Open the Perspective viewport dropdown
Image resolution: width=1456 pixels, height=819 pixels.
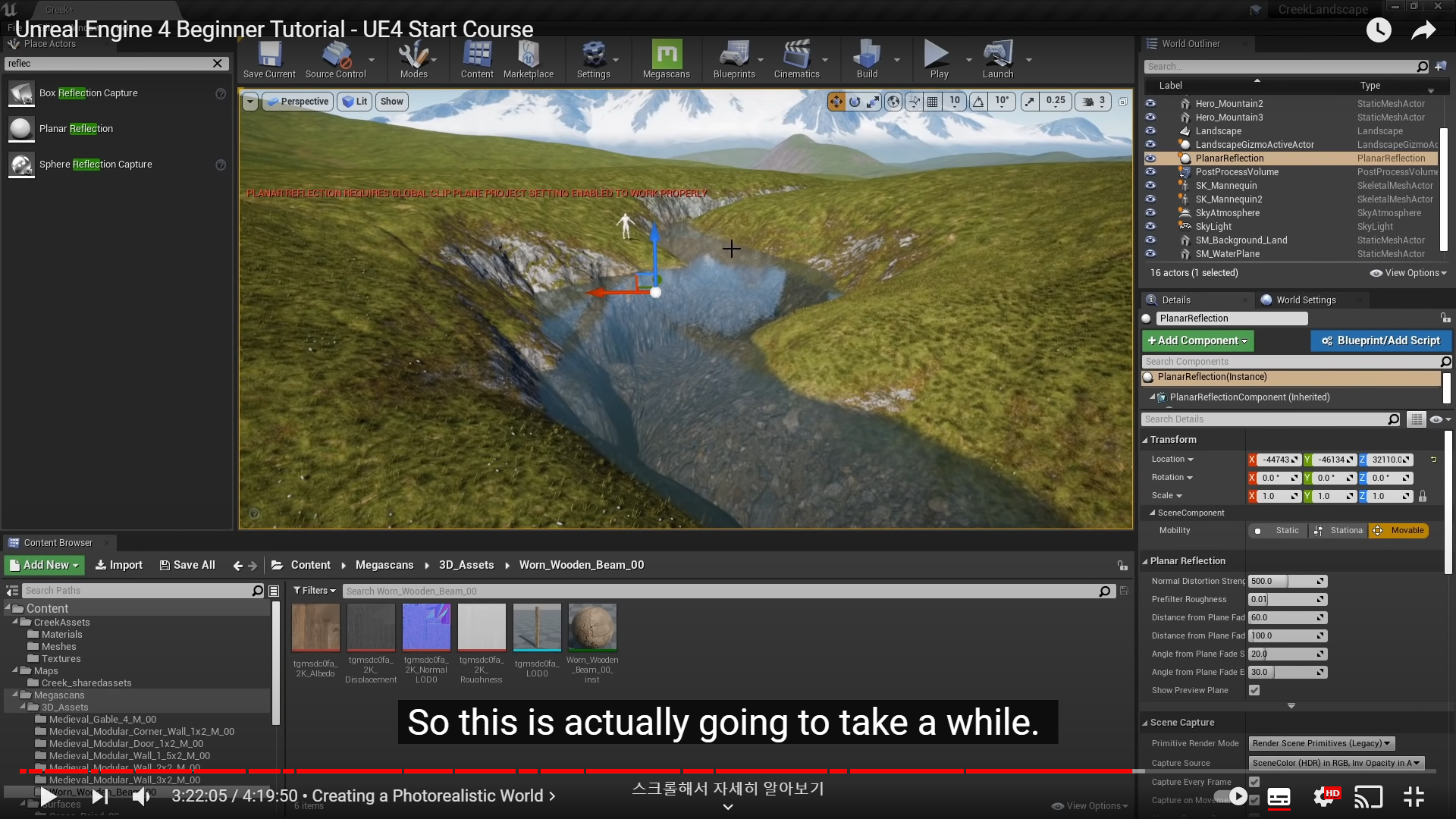pos(298,102)
